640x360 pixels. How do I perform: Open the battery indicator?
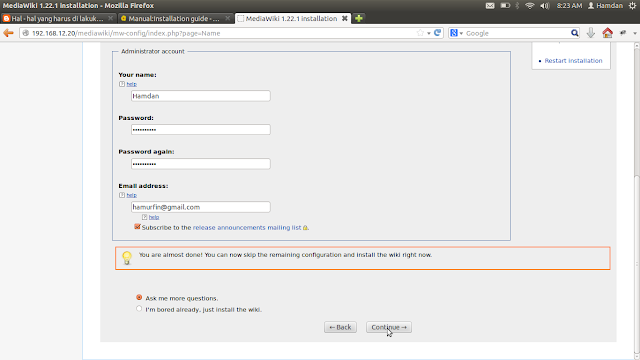505,6
